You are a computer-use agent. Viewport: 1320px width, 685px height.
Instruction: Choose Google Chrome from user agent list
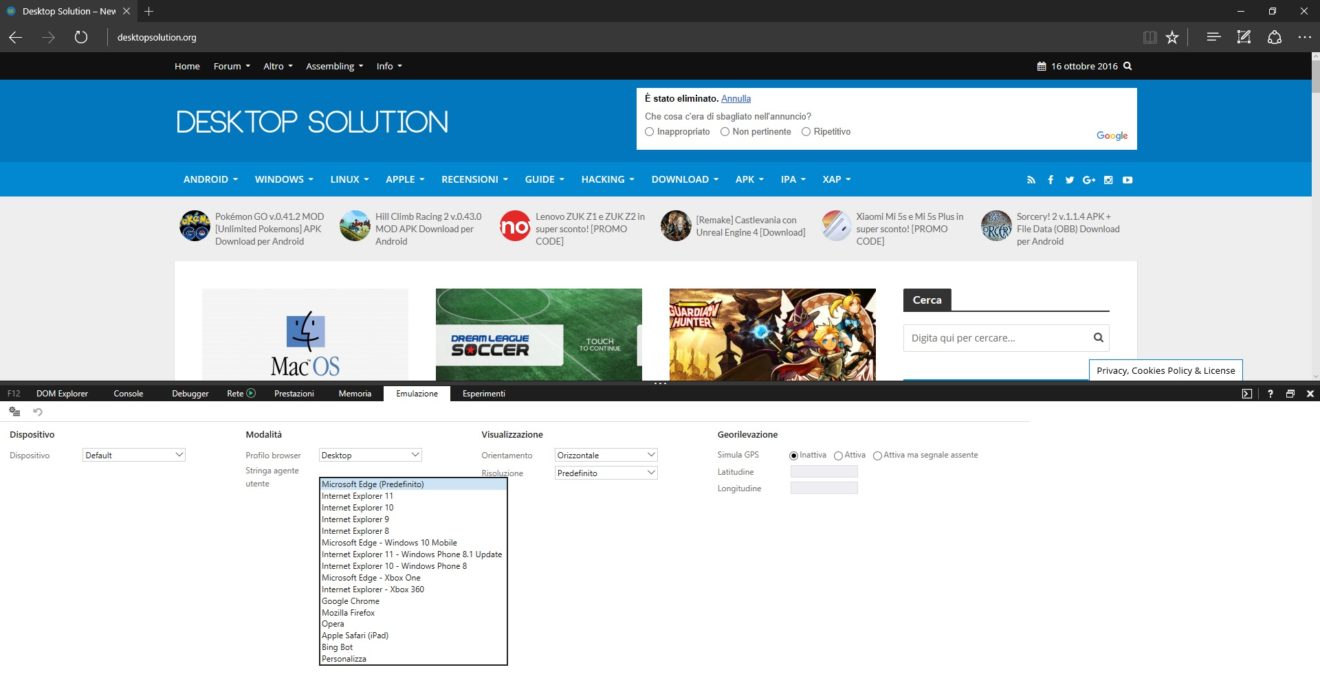[351, 601]
